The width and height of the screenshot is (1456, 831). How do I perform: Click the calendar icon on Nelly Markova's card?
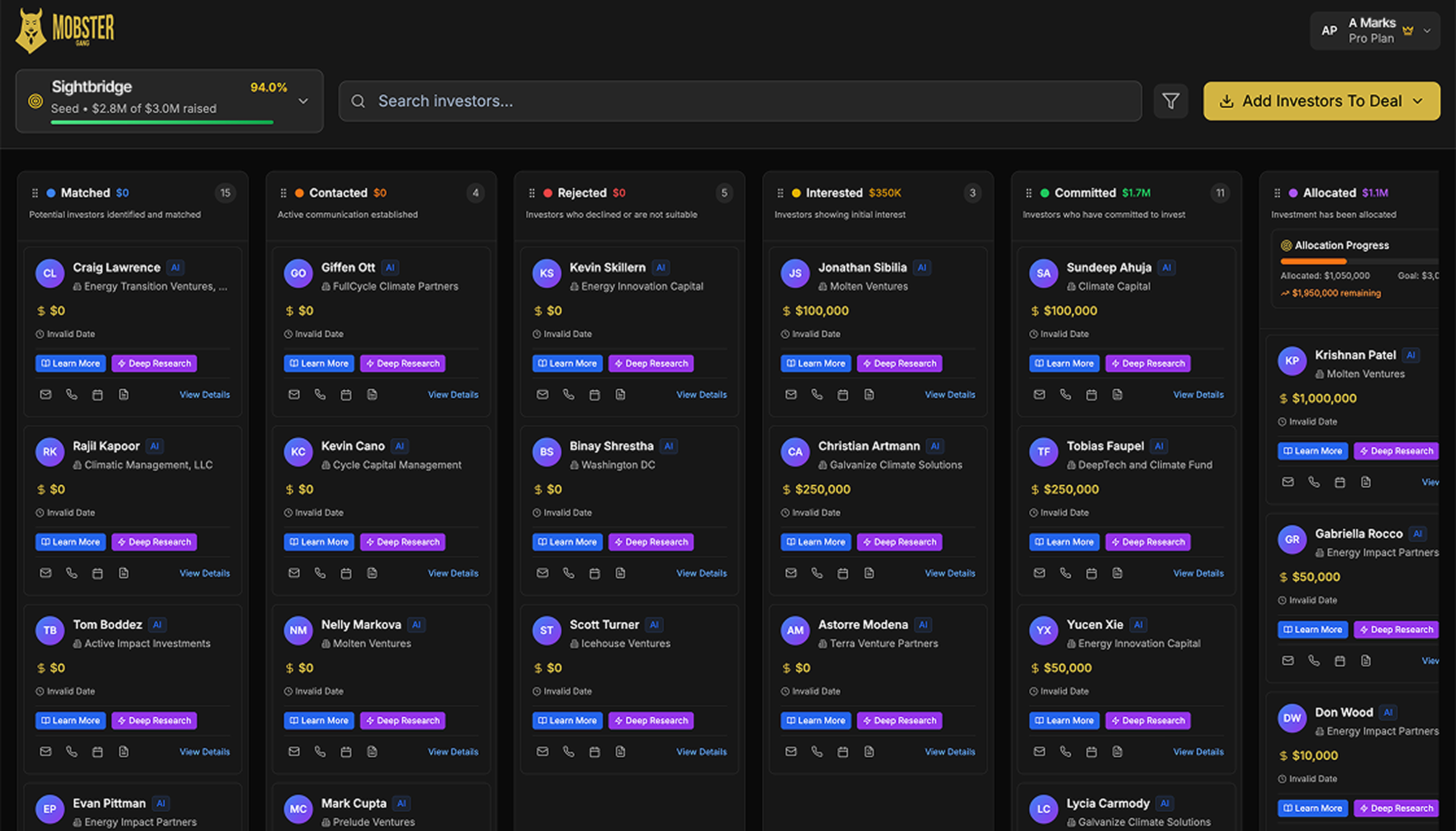[x=346, y=752]
